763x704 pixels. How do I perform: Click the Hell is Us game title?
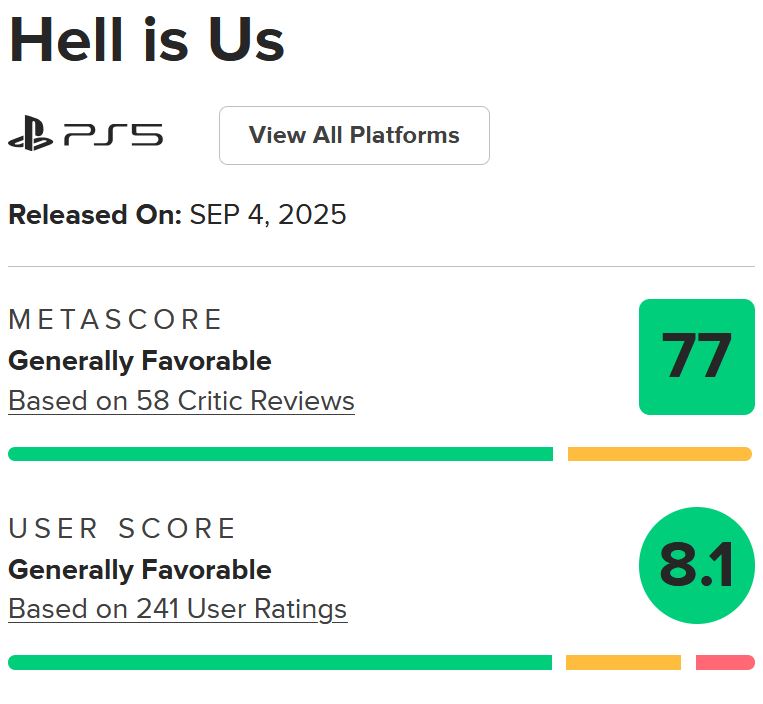147,41
